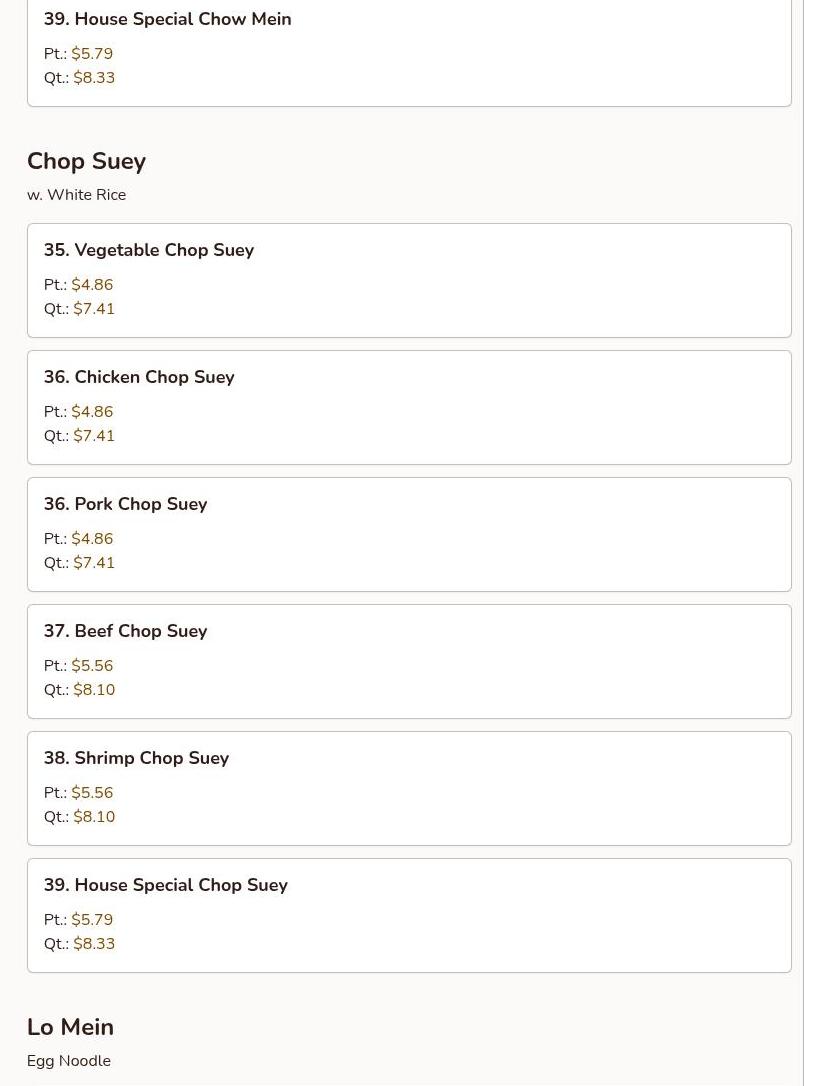Choose House Special Chow Mein quart price
This screenshot has height=1086, width=824.
coord(94,78)
